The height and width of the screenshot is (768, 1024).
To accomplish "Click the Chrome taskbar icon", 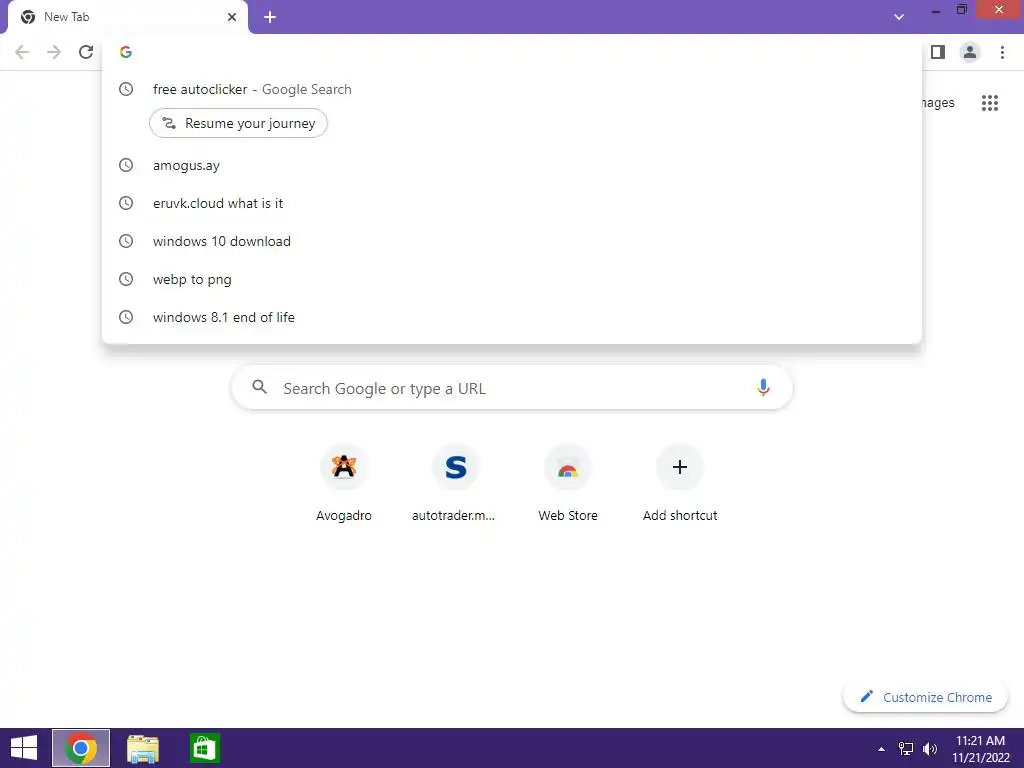I will [x=81, y=748].
